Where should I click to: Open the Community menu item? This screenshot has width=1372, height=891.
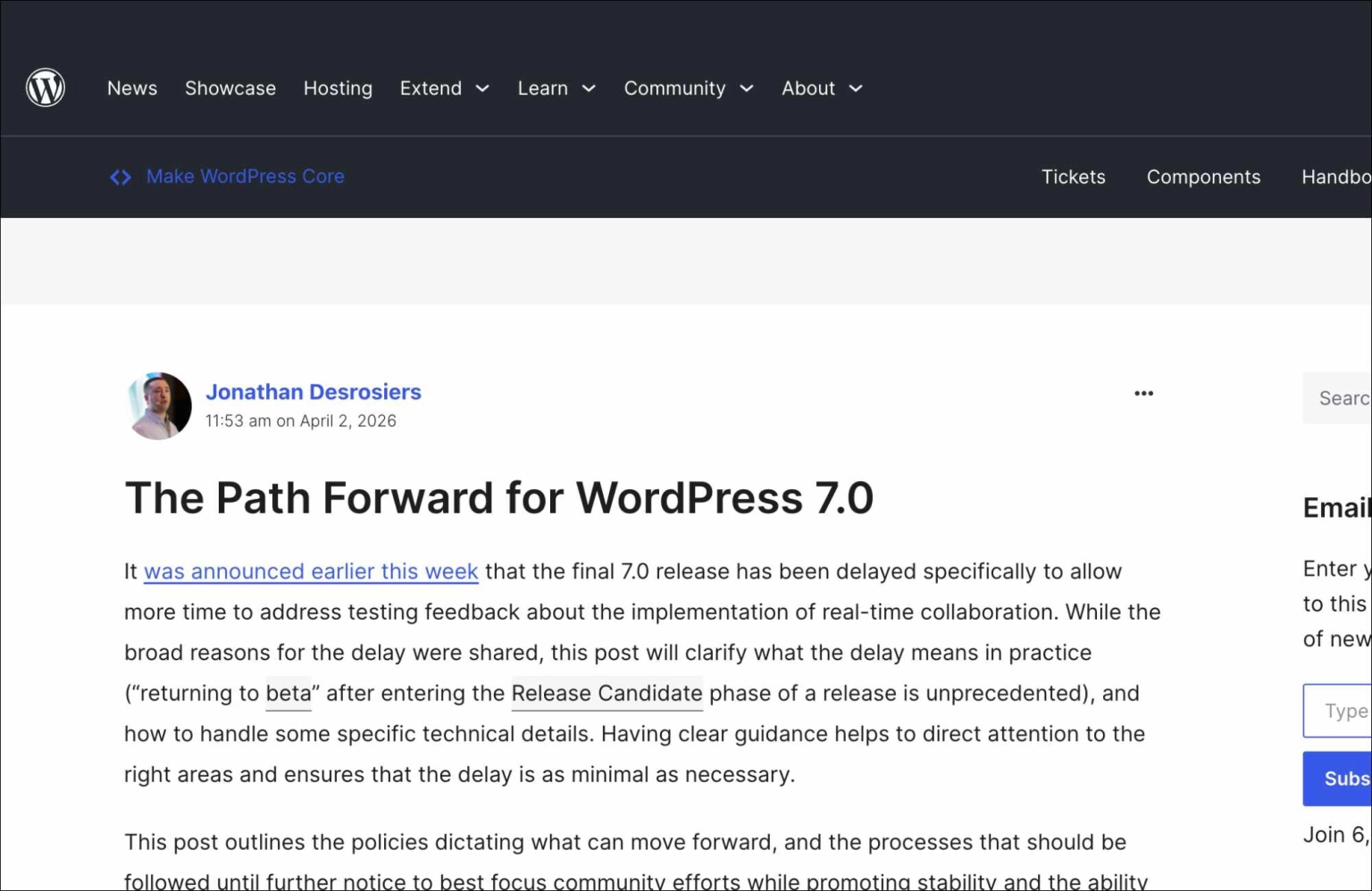(x=674, y=88)
